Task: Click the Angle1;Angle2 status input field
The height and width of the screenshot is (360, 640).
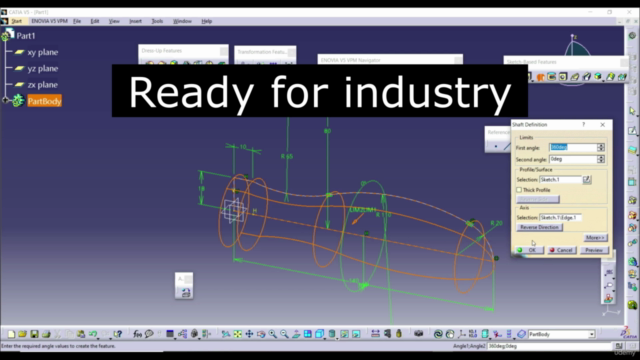Action: [x=549, y=346]
